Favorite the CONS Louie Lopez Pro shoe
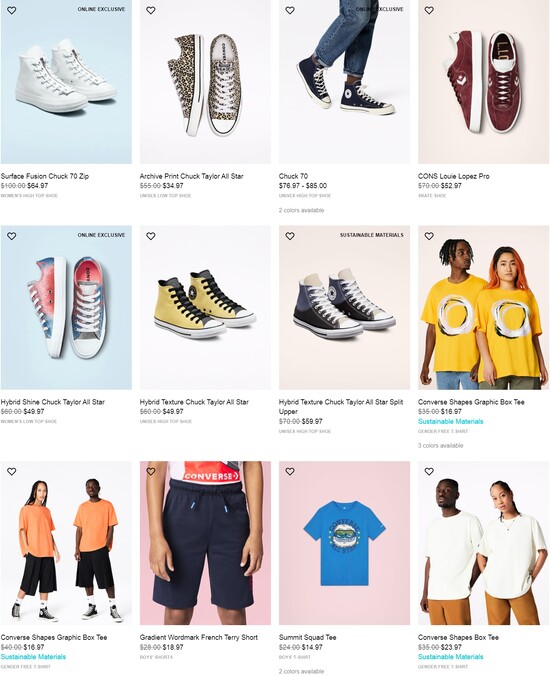The image size is (550, 676). click(429, 10)
